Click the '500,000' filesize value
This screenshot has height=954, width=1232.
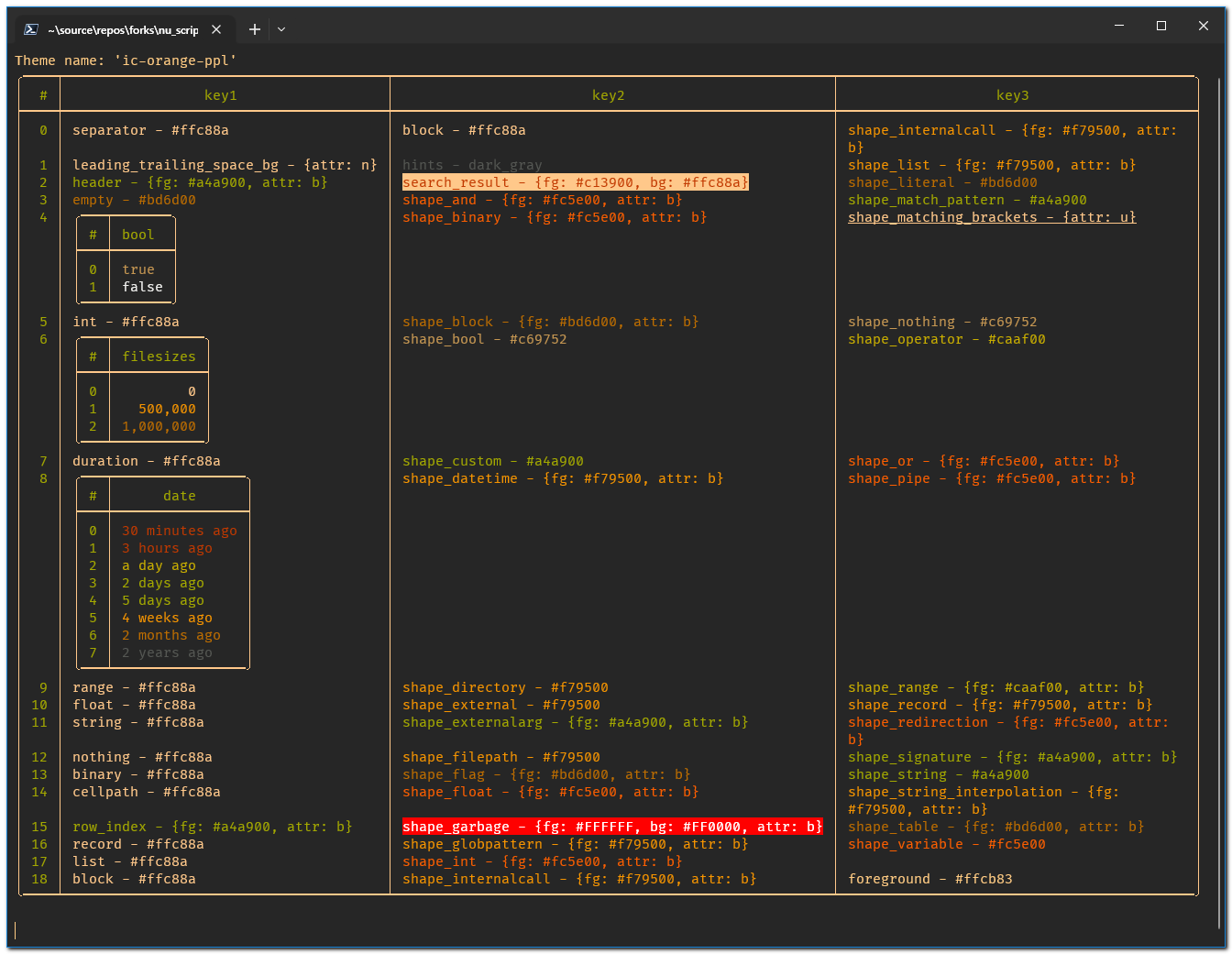click(167, 409)
